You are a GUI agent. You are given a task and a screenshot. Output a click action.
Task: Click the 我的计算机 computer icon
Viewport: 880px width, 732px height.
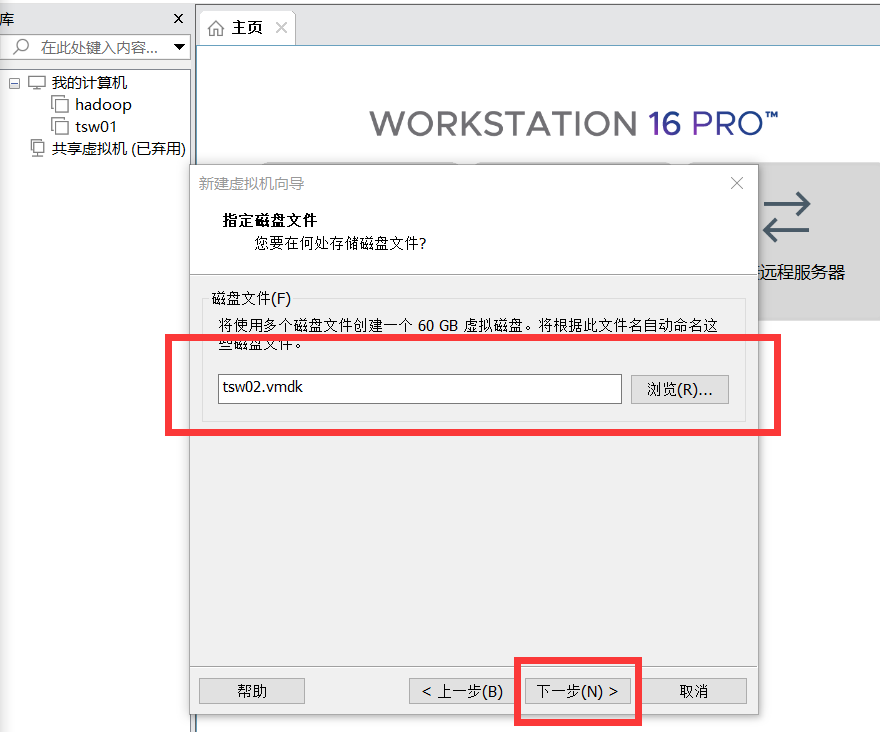(x=34, y=82)
